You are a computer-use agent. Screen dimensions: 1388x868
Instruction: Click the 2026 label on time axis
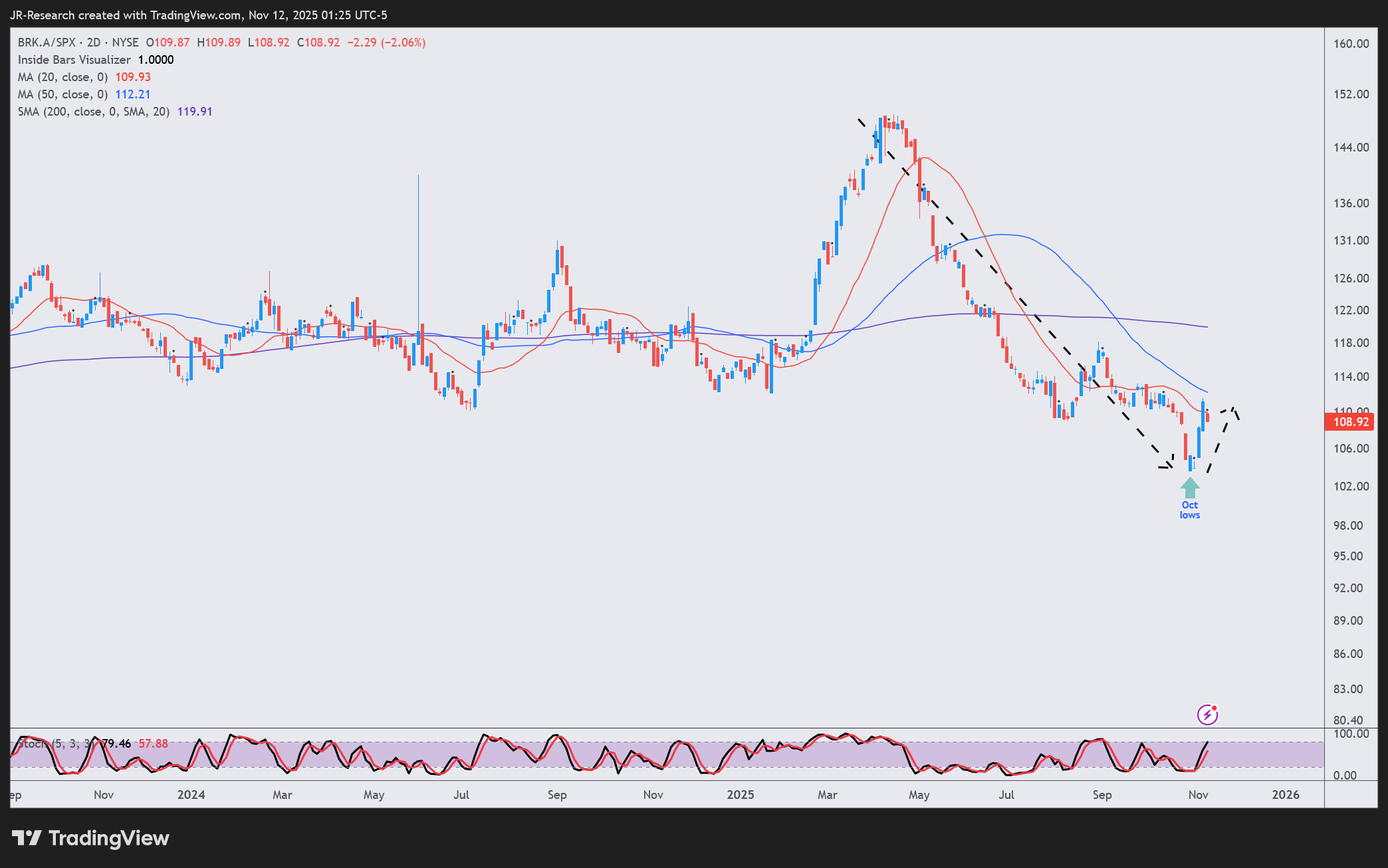[x=1286, y=795]
